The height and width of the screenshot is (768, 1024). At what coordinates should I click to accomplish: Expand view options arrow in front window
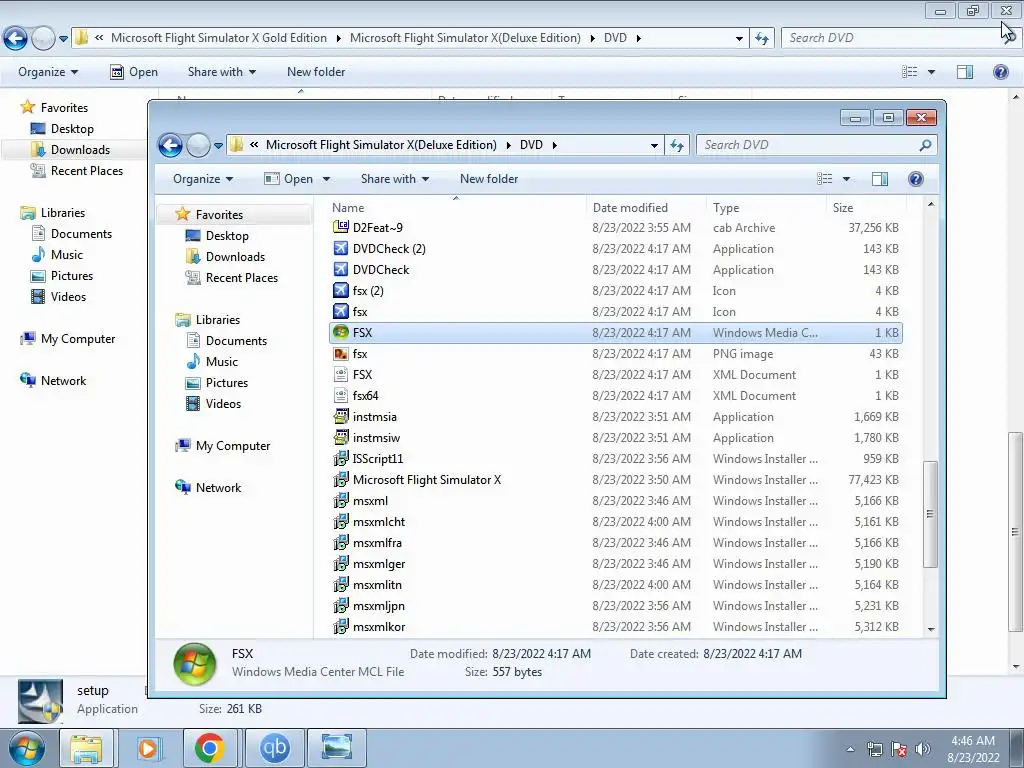click(x=846, y=179)
